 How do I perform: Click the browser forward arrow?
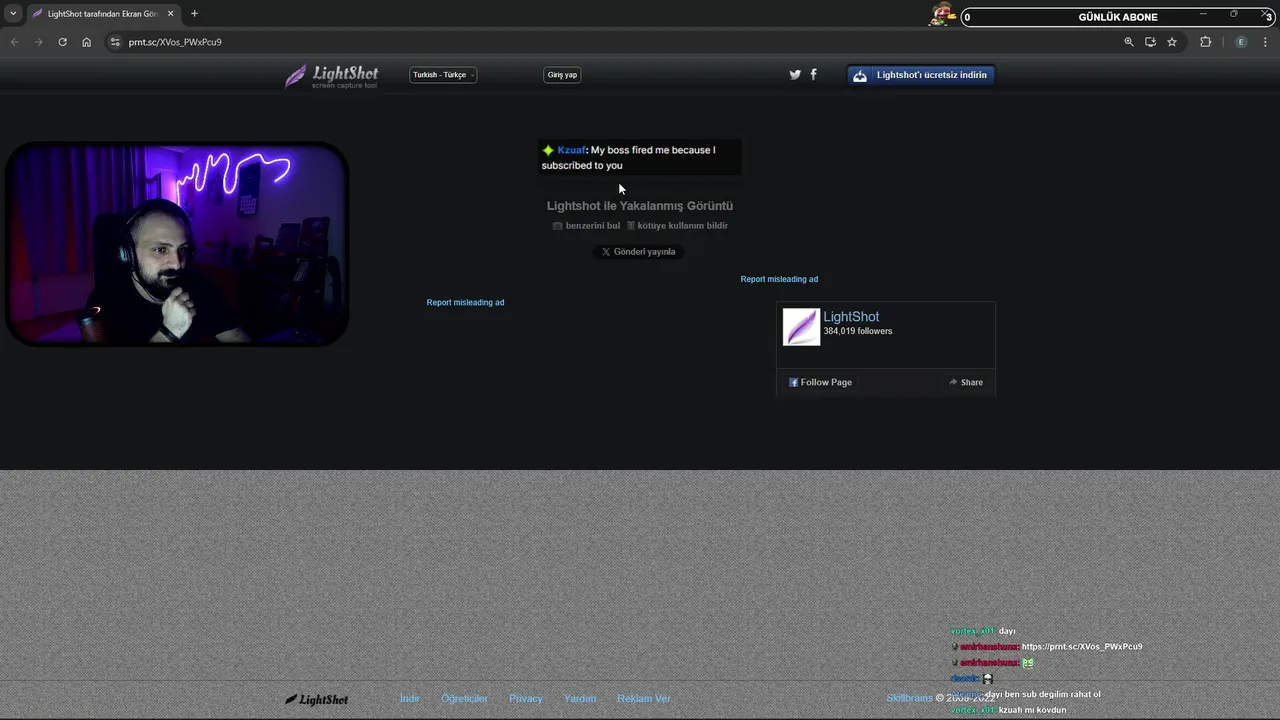tap(38, 42)
